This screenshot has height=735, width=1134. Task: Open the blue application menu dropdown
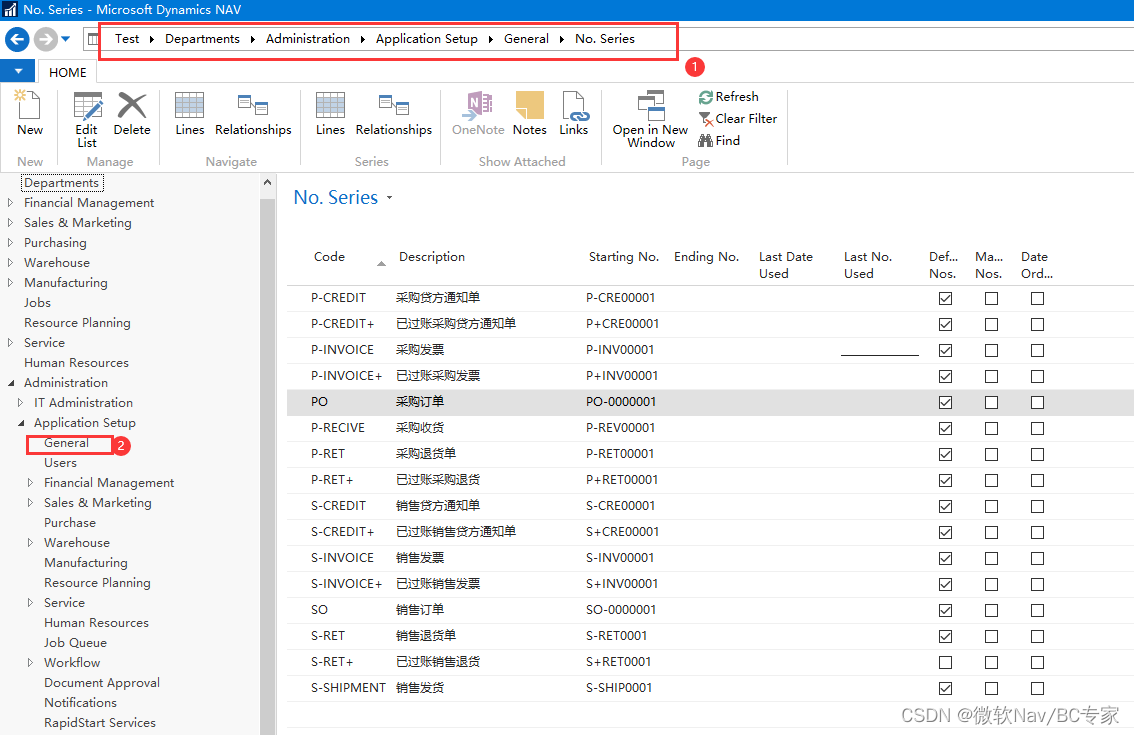pyautogui.click(x=19, y=72)
